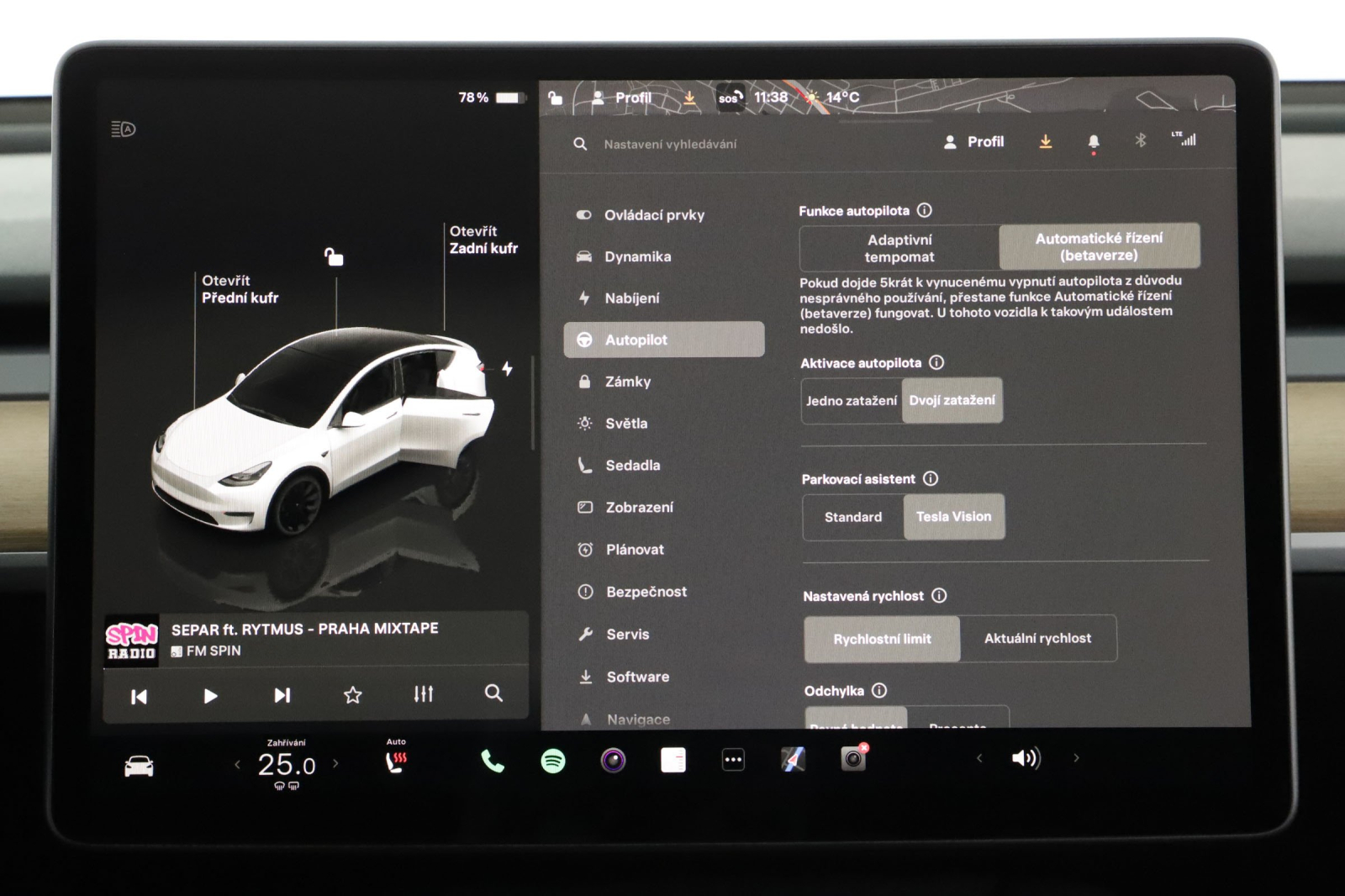Screen dimensions: 1345x896
Task: Open navigation via the arrow icon
Action: (x=794, y=761)
